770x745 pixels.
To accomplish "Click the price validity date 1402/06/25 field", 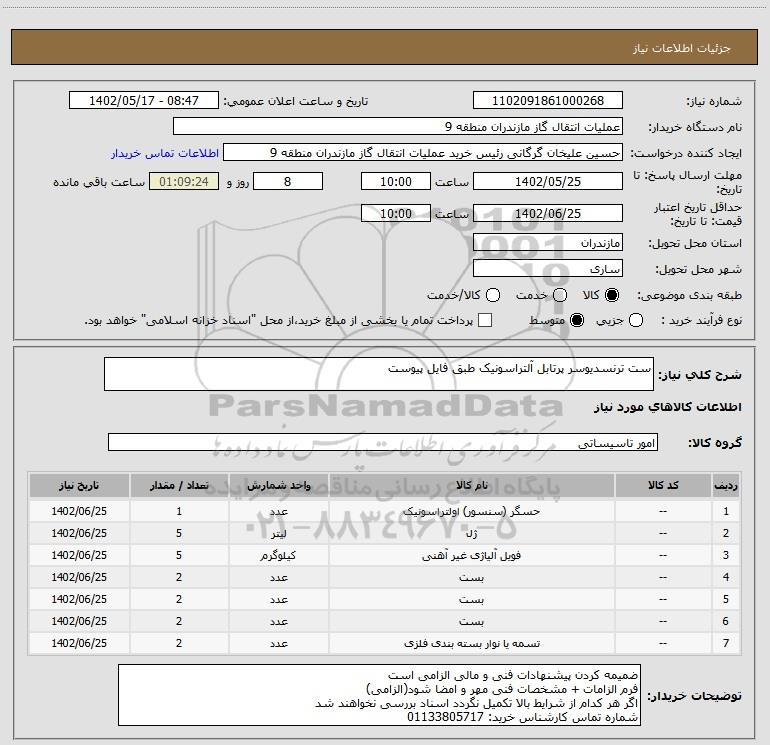I will coord(548,213).
